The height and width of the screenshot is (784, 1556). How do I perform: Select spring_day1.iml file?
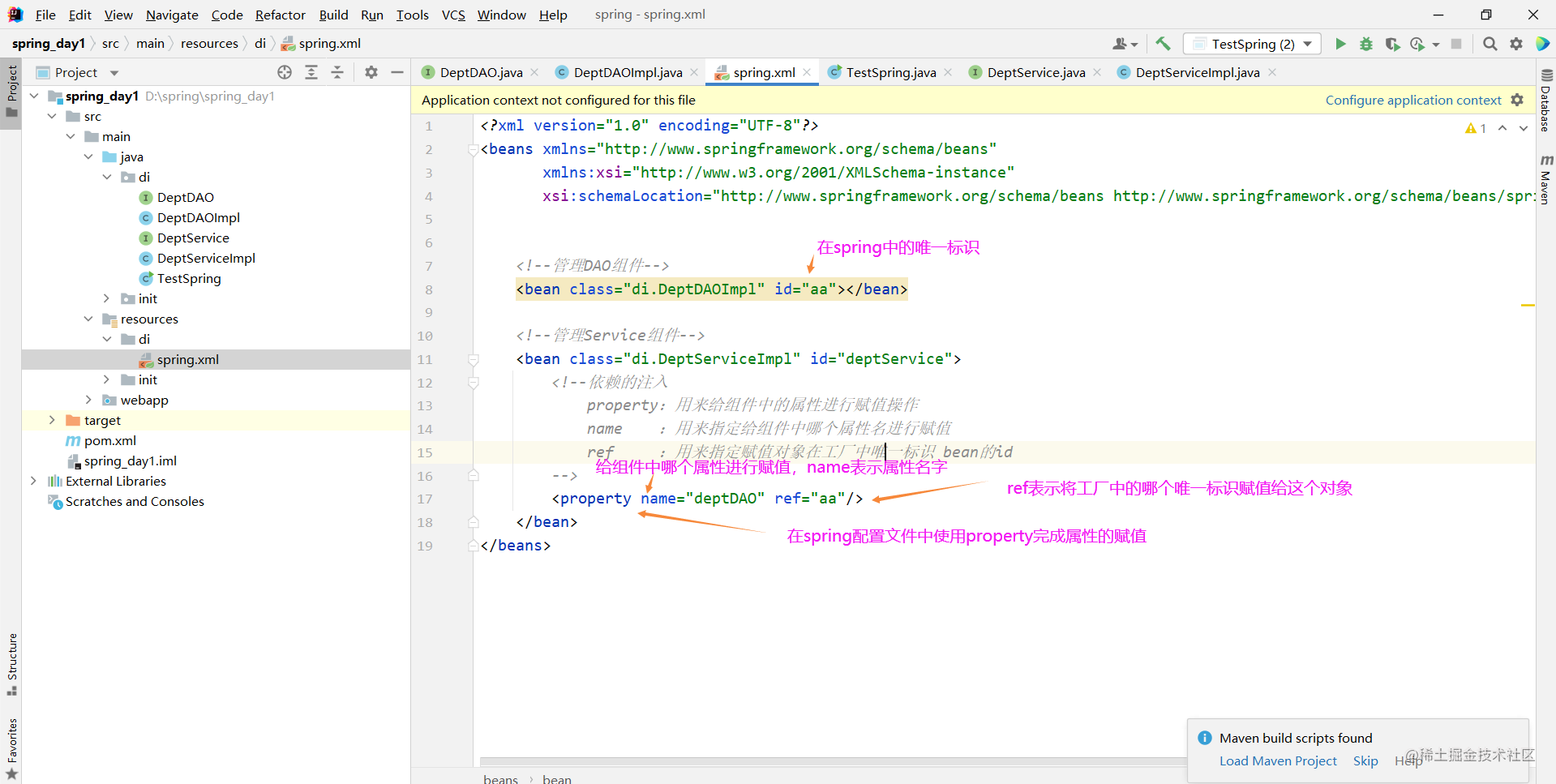click(x=130, y=461)
